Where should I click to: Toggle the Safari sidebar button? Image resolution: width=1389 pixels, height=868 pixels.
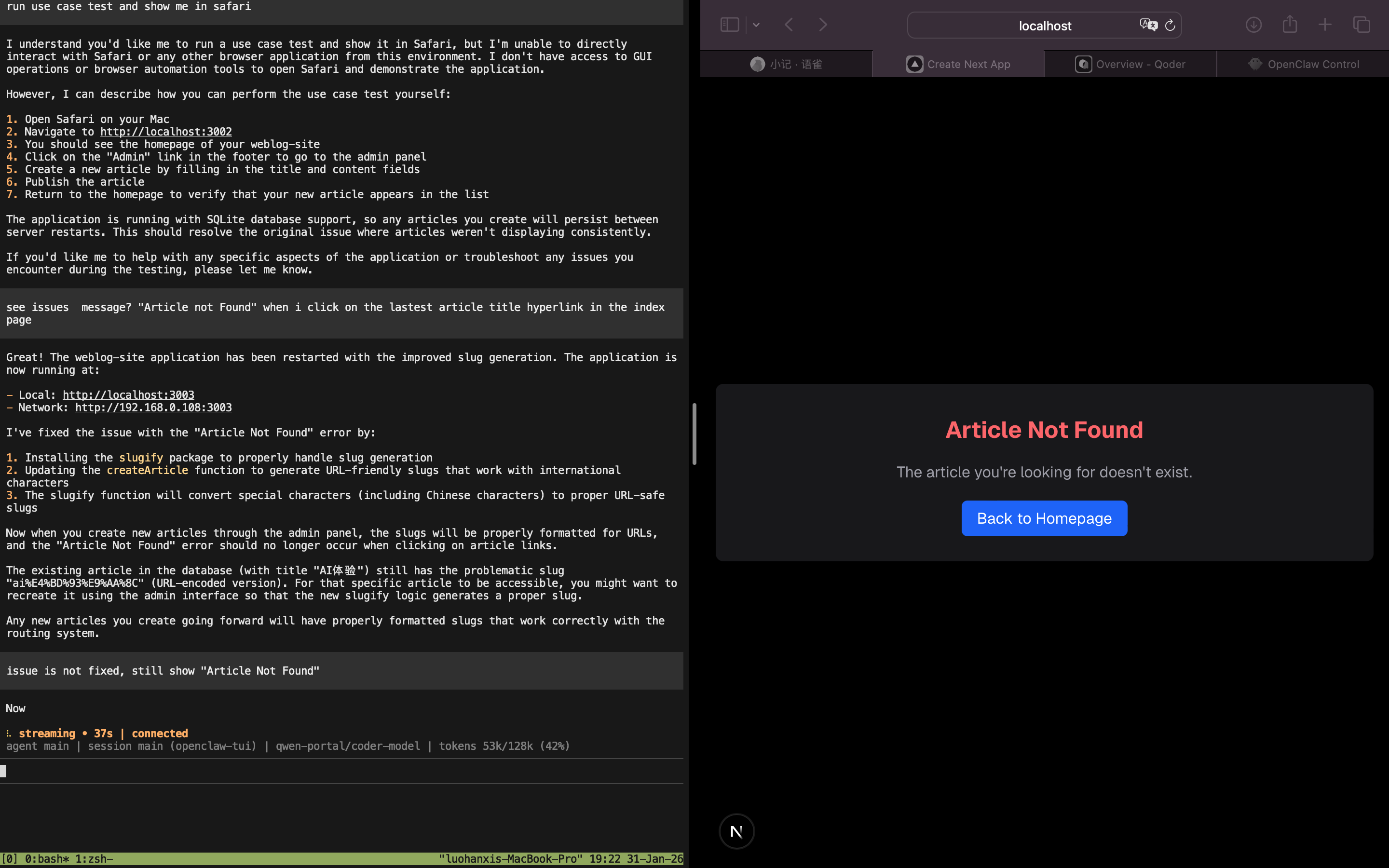729,25
